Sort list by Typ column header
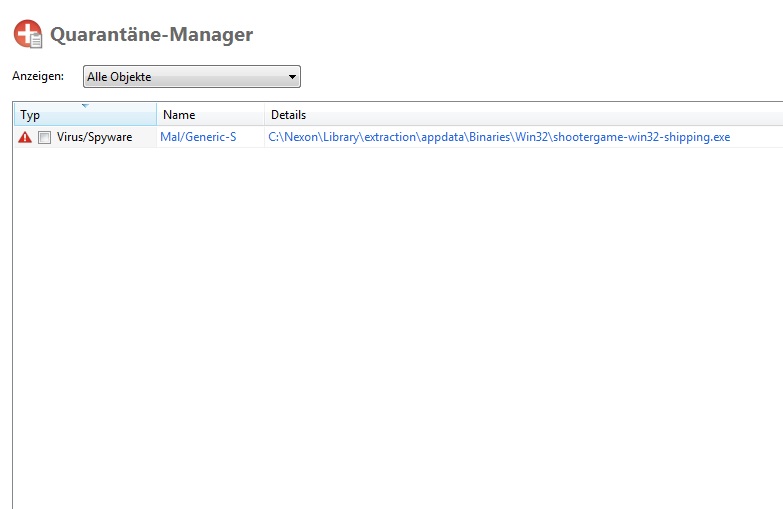Screen dimensions: 783x509 60,115
